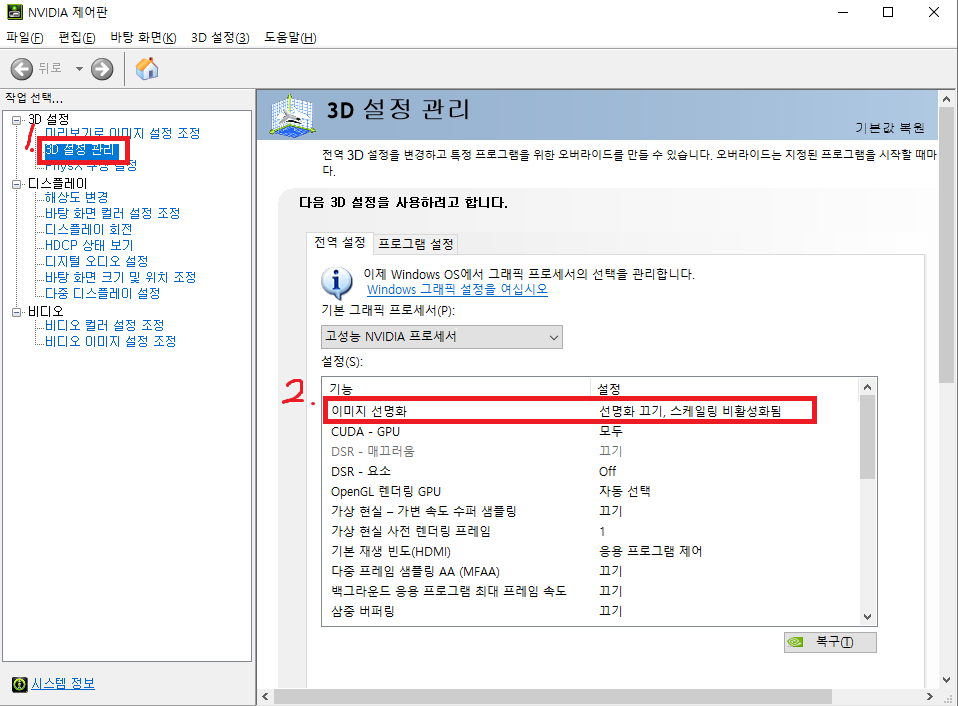Click the NVIDIA control panel title icon

tap(15, 12)
